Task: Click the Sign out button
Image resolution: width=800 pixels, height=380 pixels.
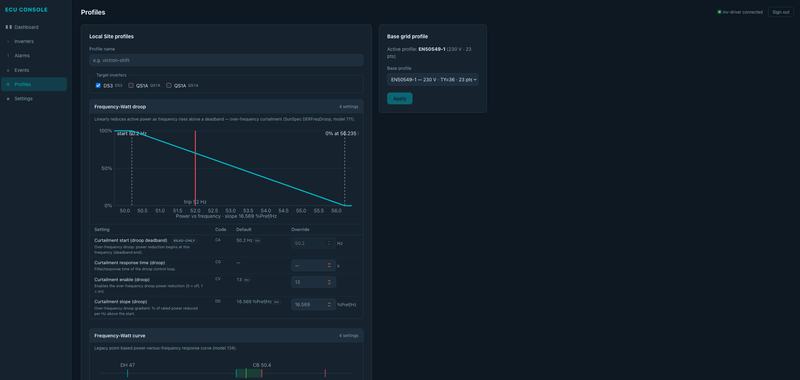Action: (781, 12)
